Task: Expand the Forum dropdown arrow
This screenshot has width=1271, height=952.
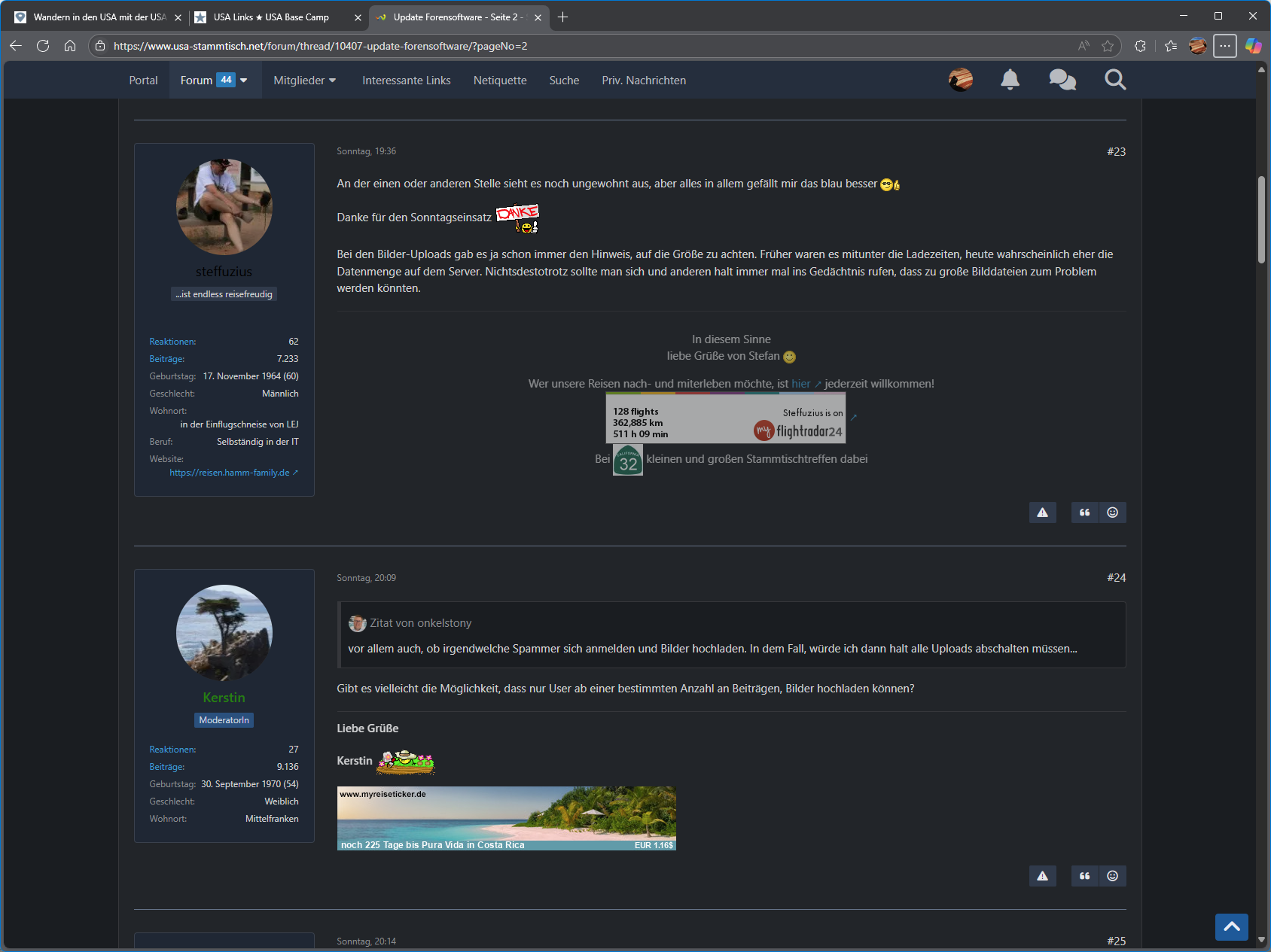Action: tap(244, 81)
